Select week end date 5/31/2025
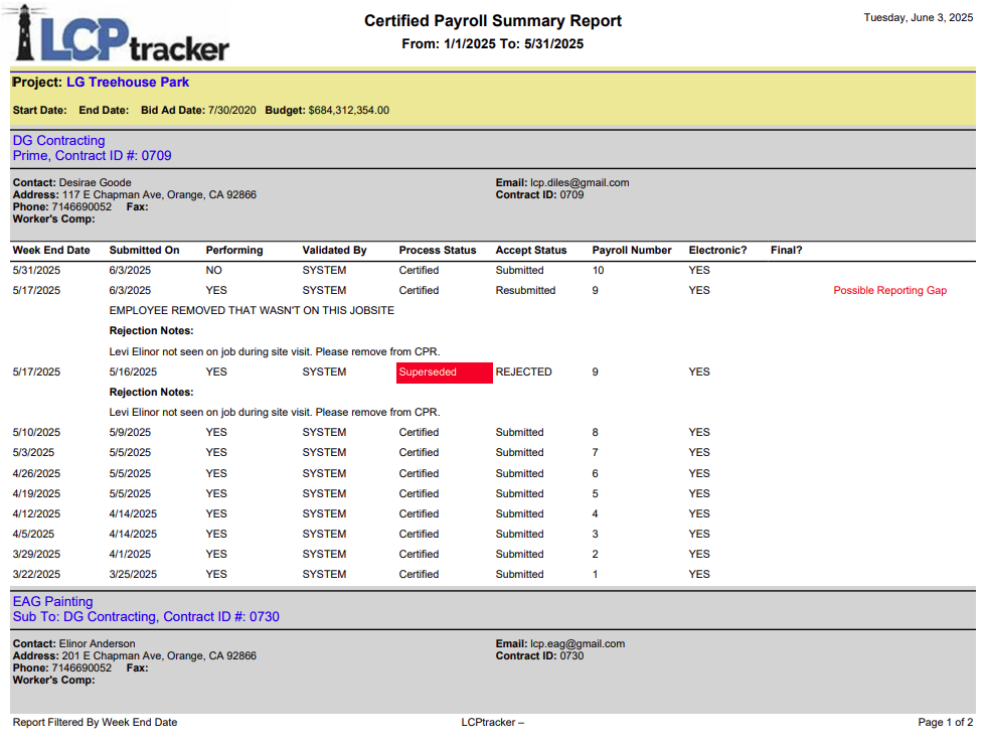The image size is (984, 739). click(x=36, y=270)
